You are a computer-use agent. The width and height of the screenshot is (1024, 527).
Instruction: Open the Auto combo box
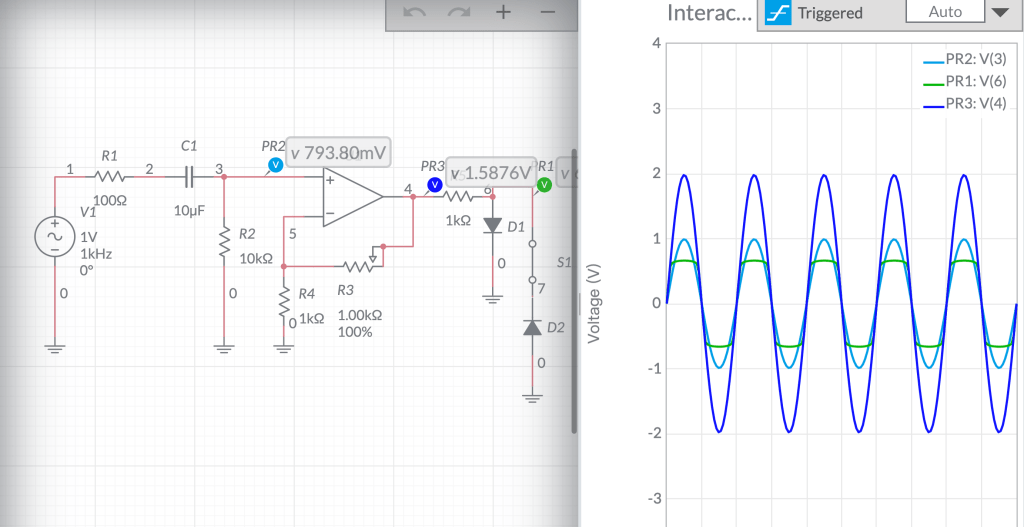coord(944,12)
